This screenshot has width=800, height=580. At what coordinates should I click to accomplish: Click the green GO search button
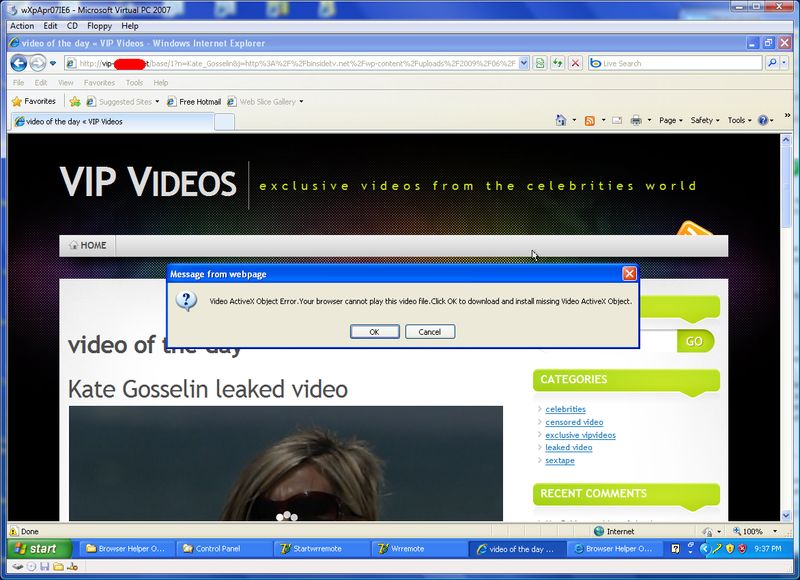[694, 341]
